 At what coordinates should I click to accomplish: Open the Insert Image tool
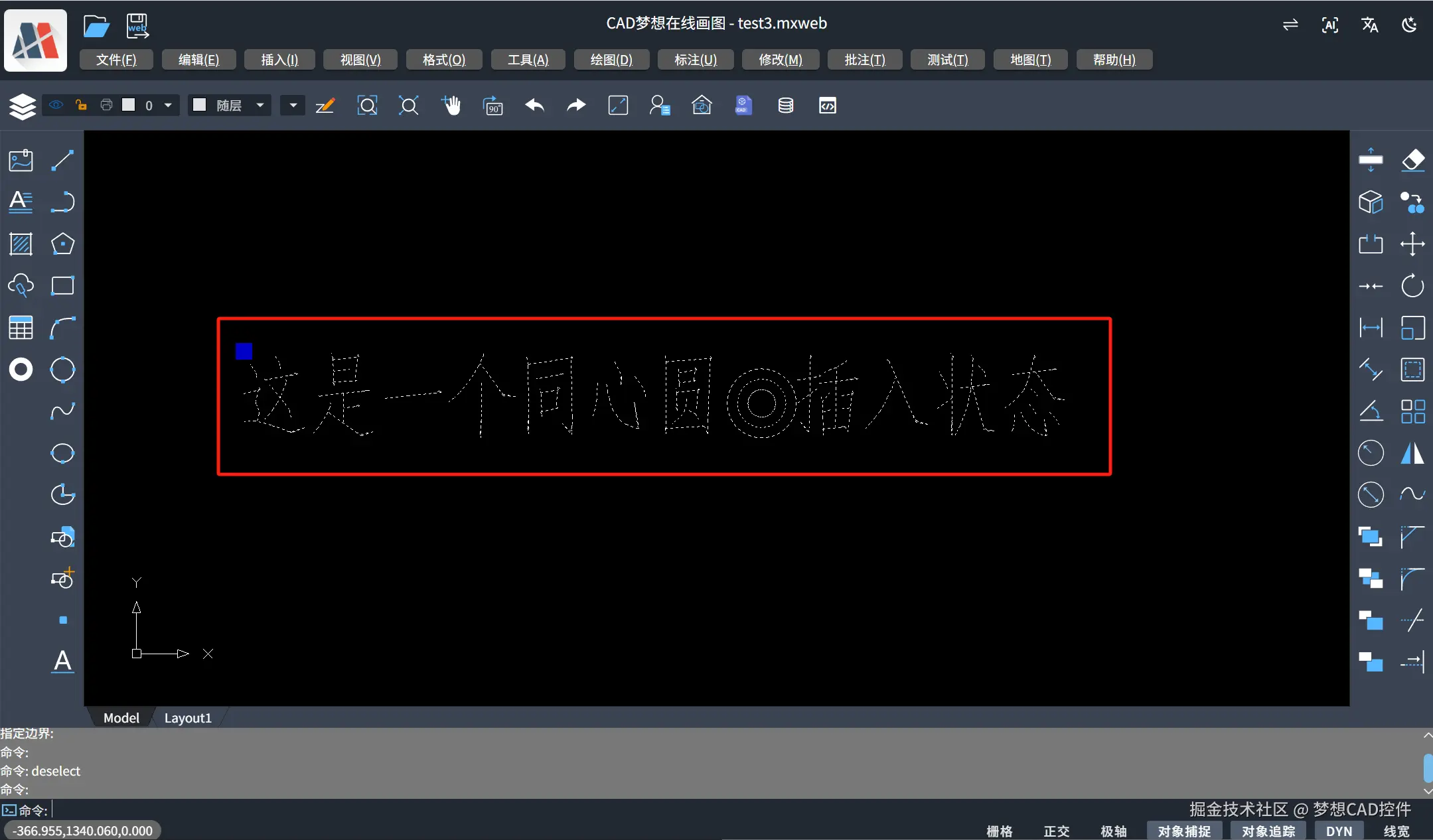pyautogui.click(x=21, y=160)
